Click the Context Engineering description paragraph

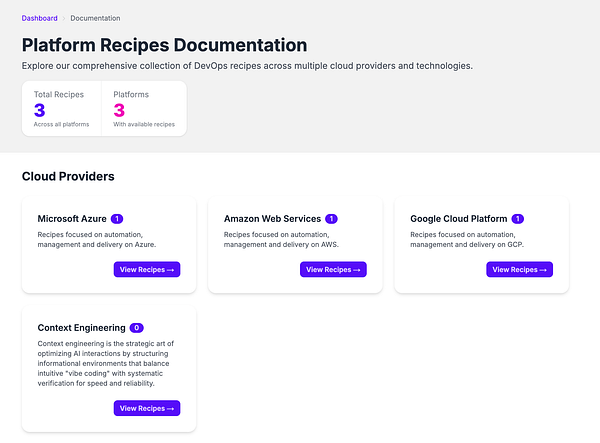(x=106, y=363)
